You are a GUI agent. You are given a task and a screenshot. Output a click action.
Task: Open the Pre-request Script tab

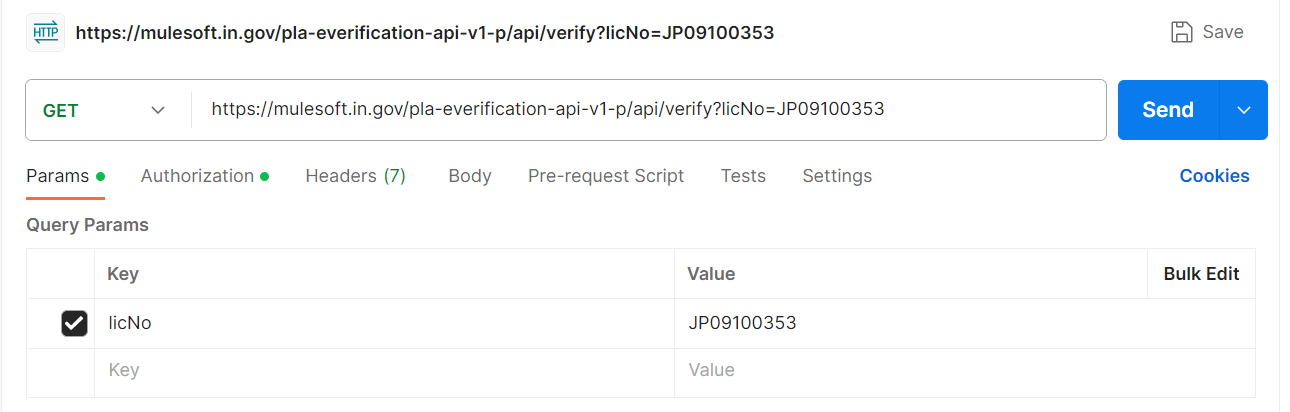click(606, 176)
